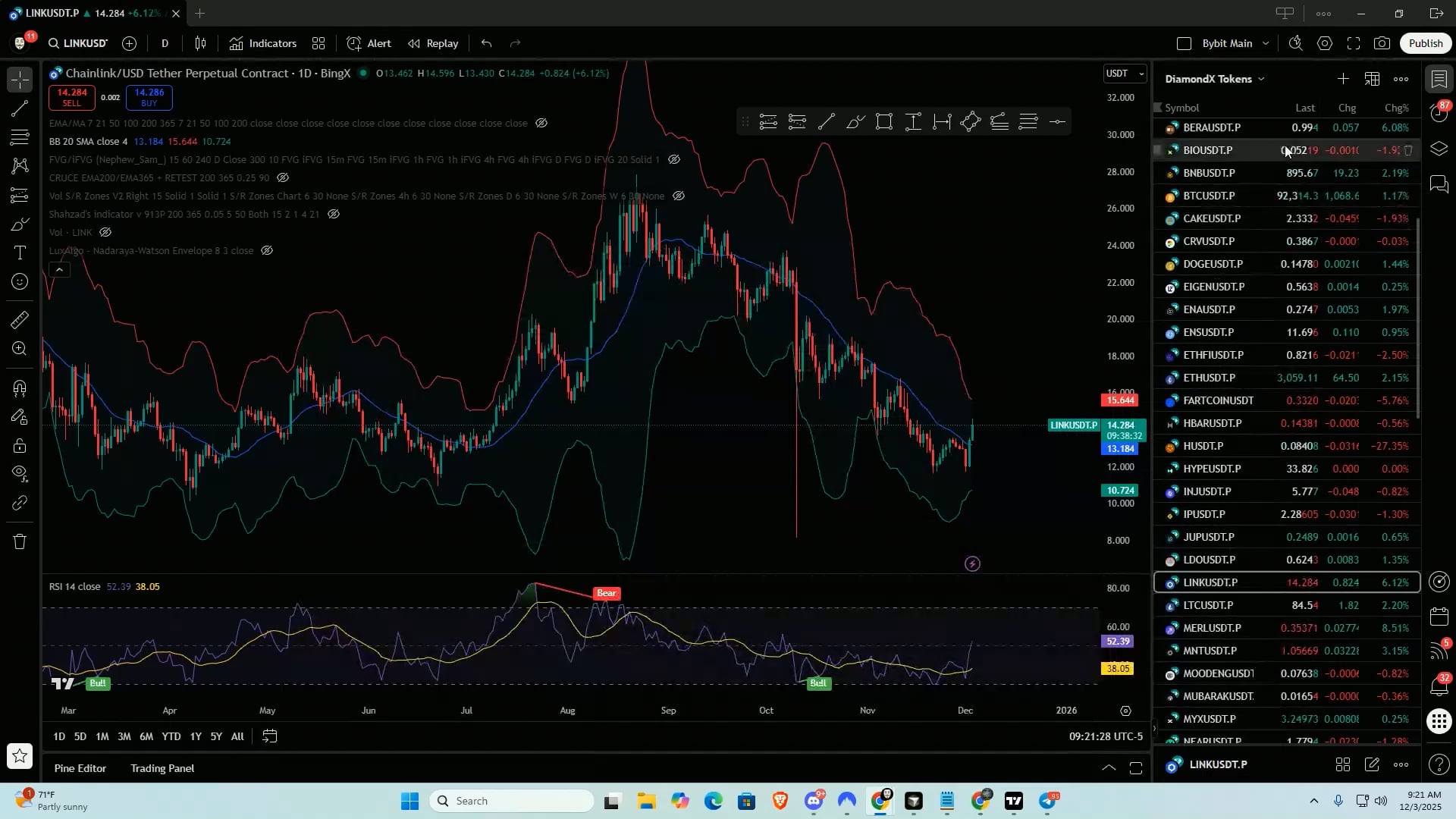The width and height of the screenshot is (1456, 819).
Task: Click the Go to date calendar icon
Action: click(x=270, y=736)
